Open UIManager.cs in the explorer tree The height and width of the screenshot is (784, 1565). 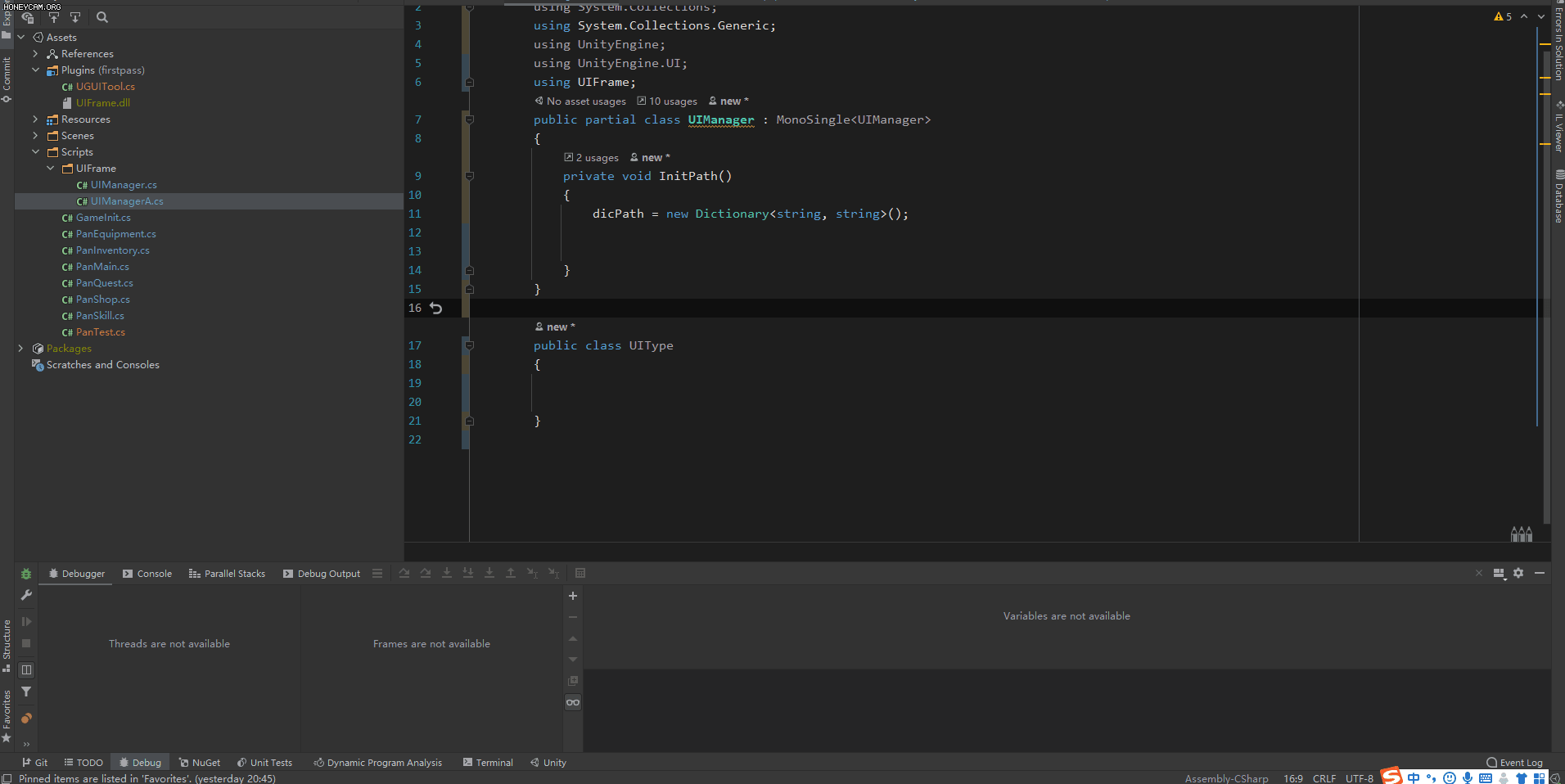(x=124, y=185)
